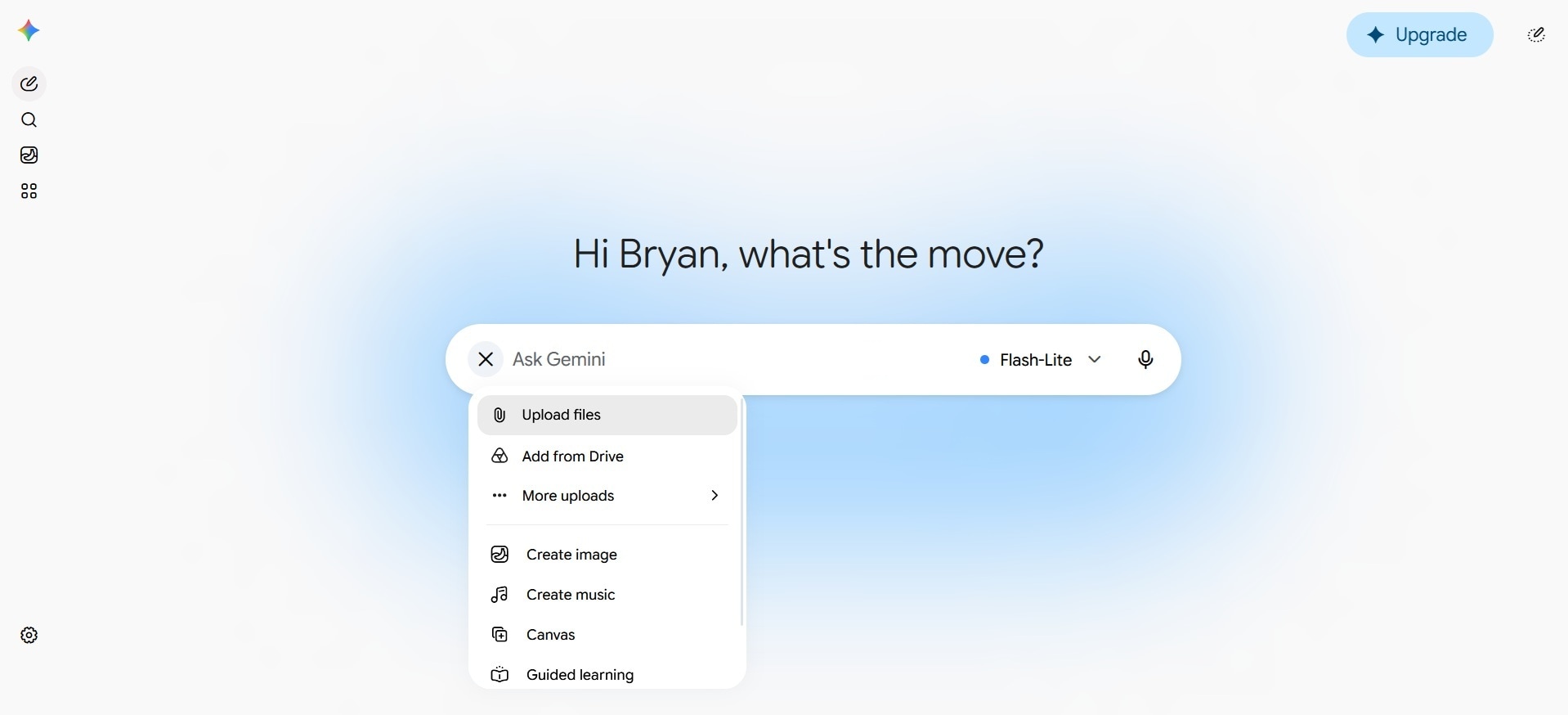Select Create image menu item
This screenshot has width=1568, height=715.
(x=607, y=555)
